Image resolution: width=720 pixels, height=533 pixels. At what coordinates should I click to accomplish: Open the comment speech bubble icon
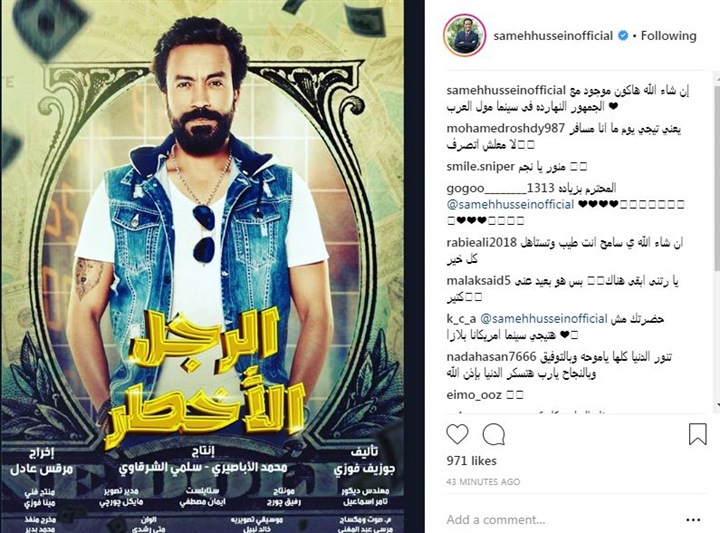(x=494, y=434)
